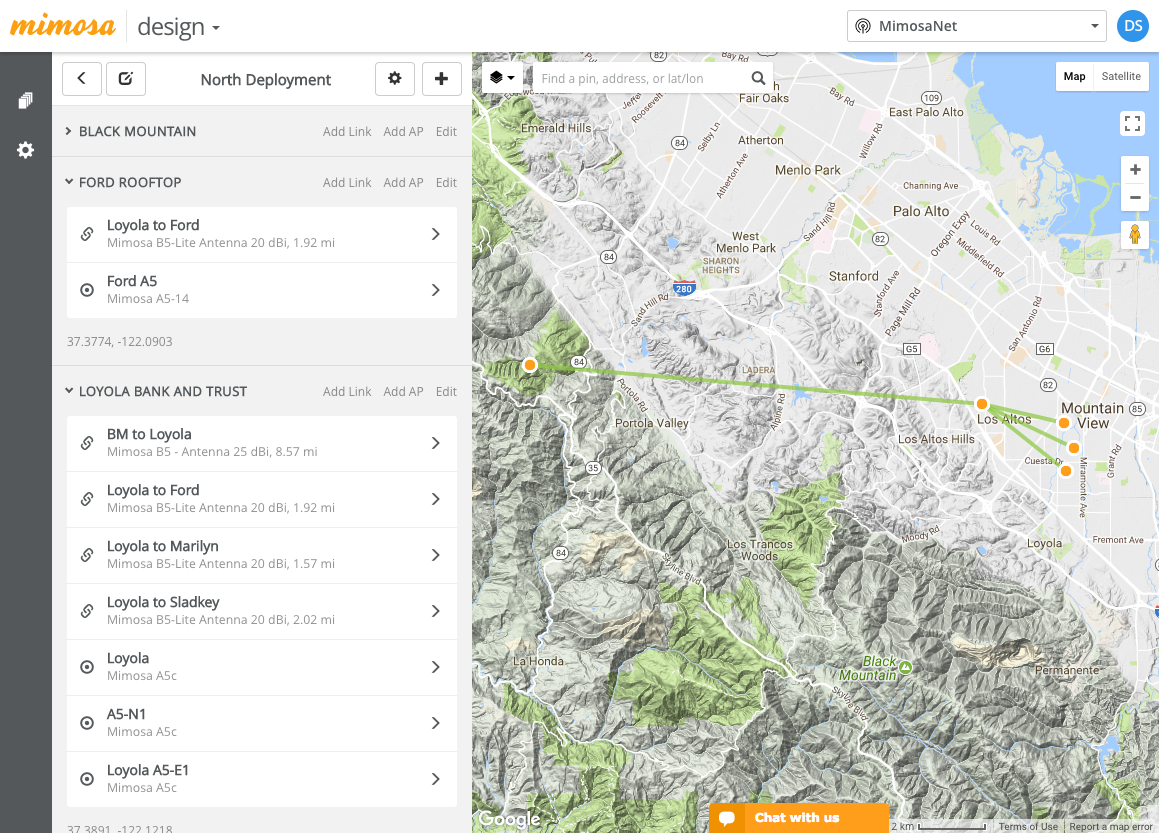Image resolution: width=1159 pixels, height=833 pixels.
Task: Click the edit project name icon
Action: [x=126, y=79]
